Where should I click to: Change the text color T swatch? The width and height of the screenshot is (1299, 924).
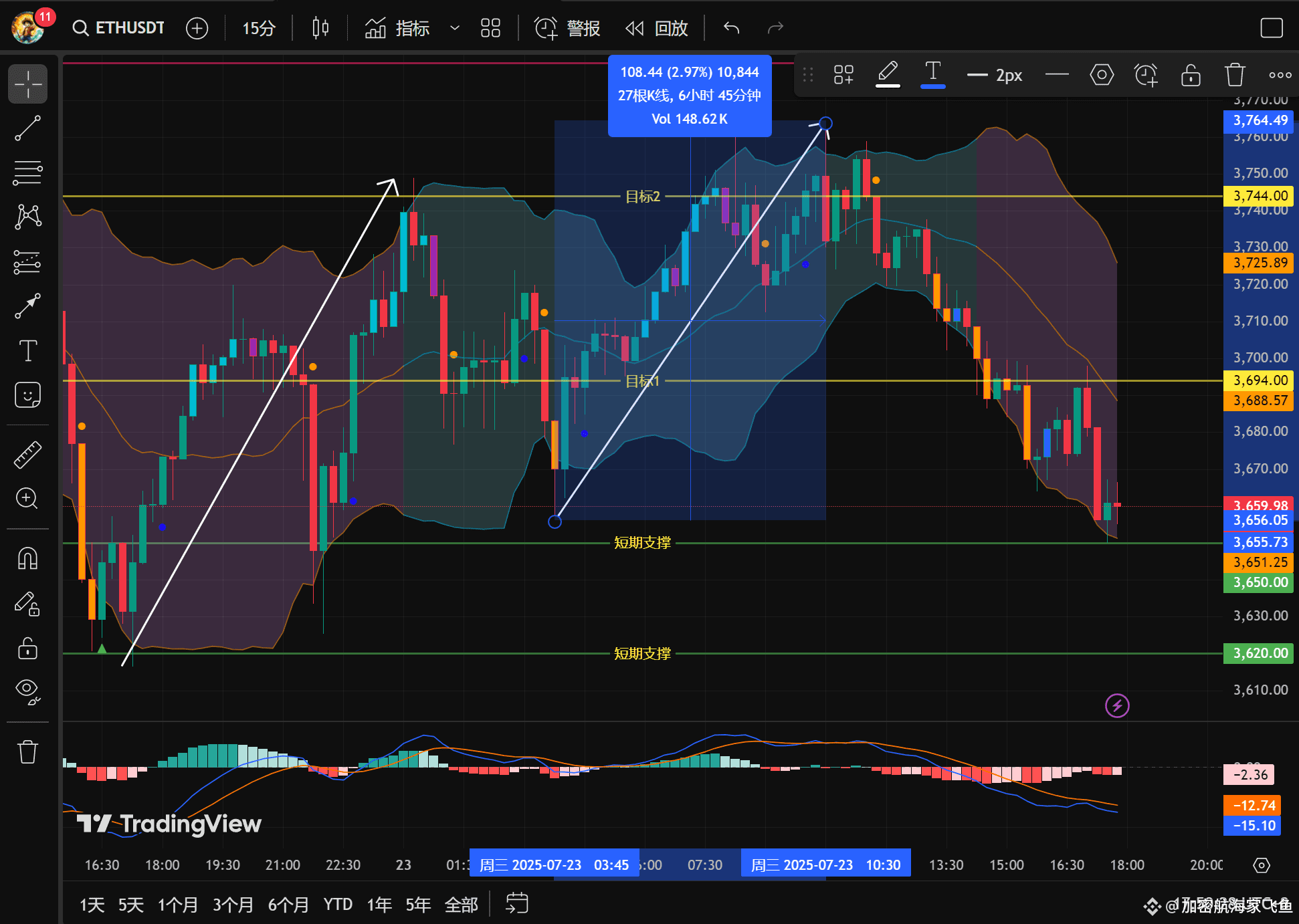click(932, 75)
